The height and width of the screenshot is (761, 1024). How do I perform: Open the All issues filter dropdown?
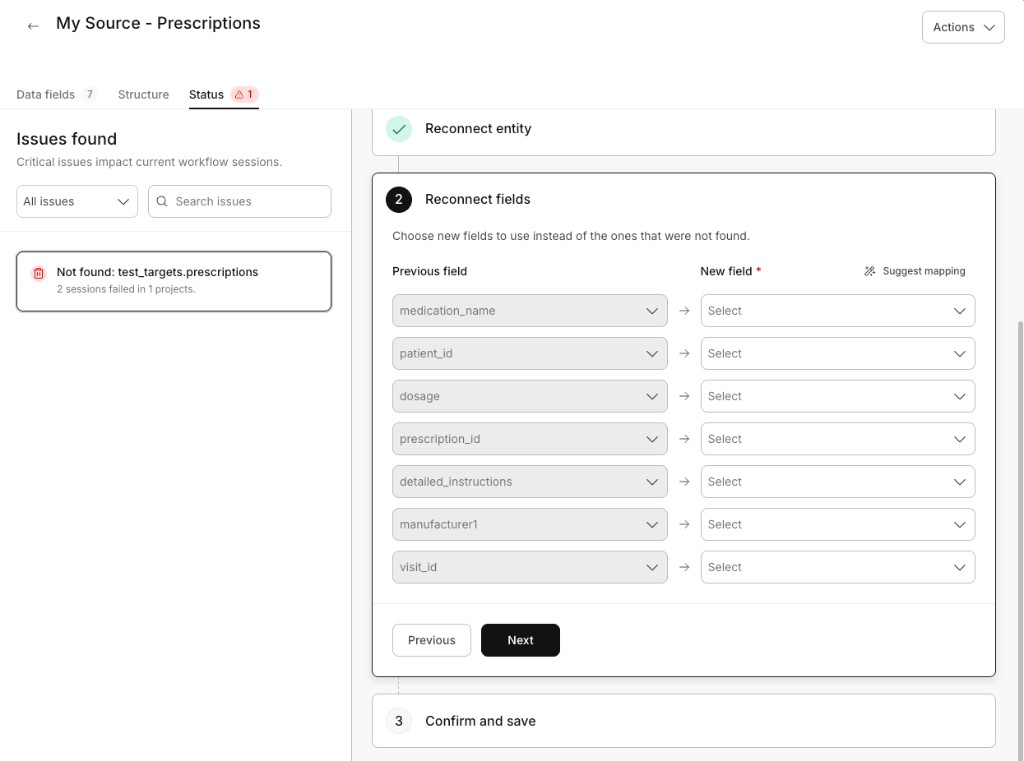[x=77, y=201]
